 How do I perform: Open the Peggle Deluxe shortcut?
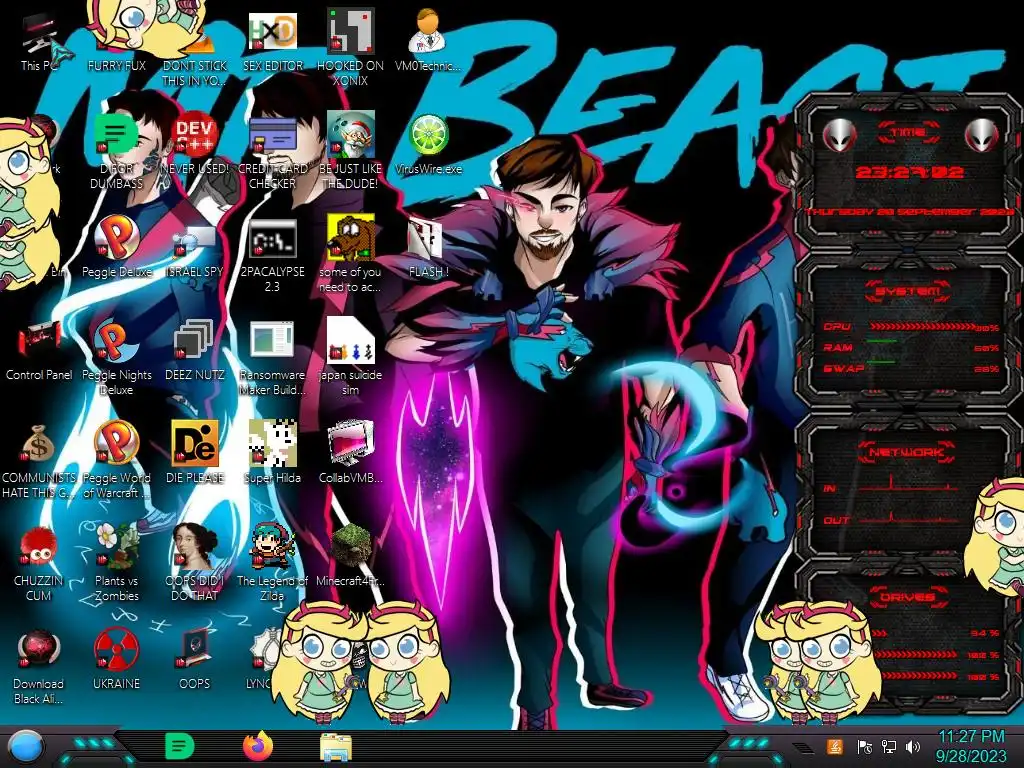116,247
